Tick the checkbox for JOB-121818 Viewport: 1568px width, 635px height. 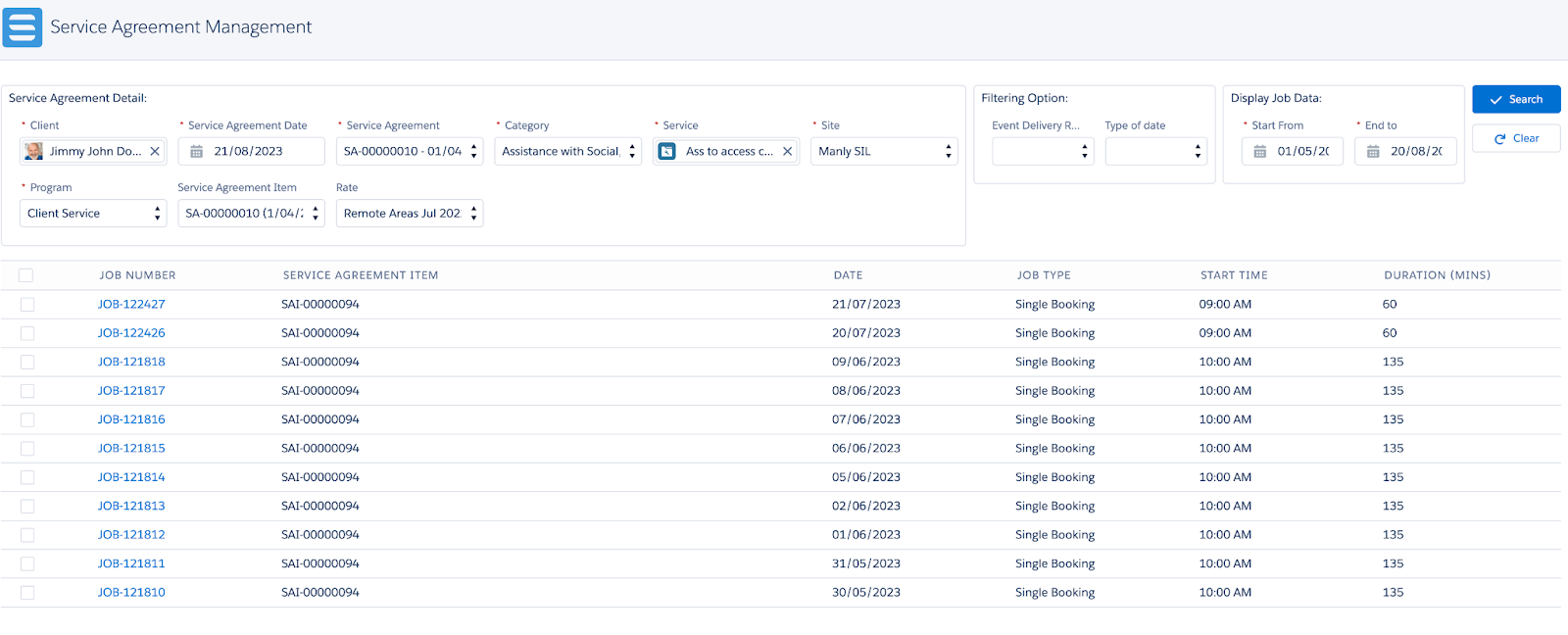(x=27, y=363)
